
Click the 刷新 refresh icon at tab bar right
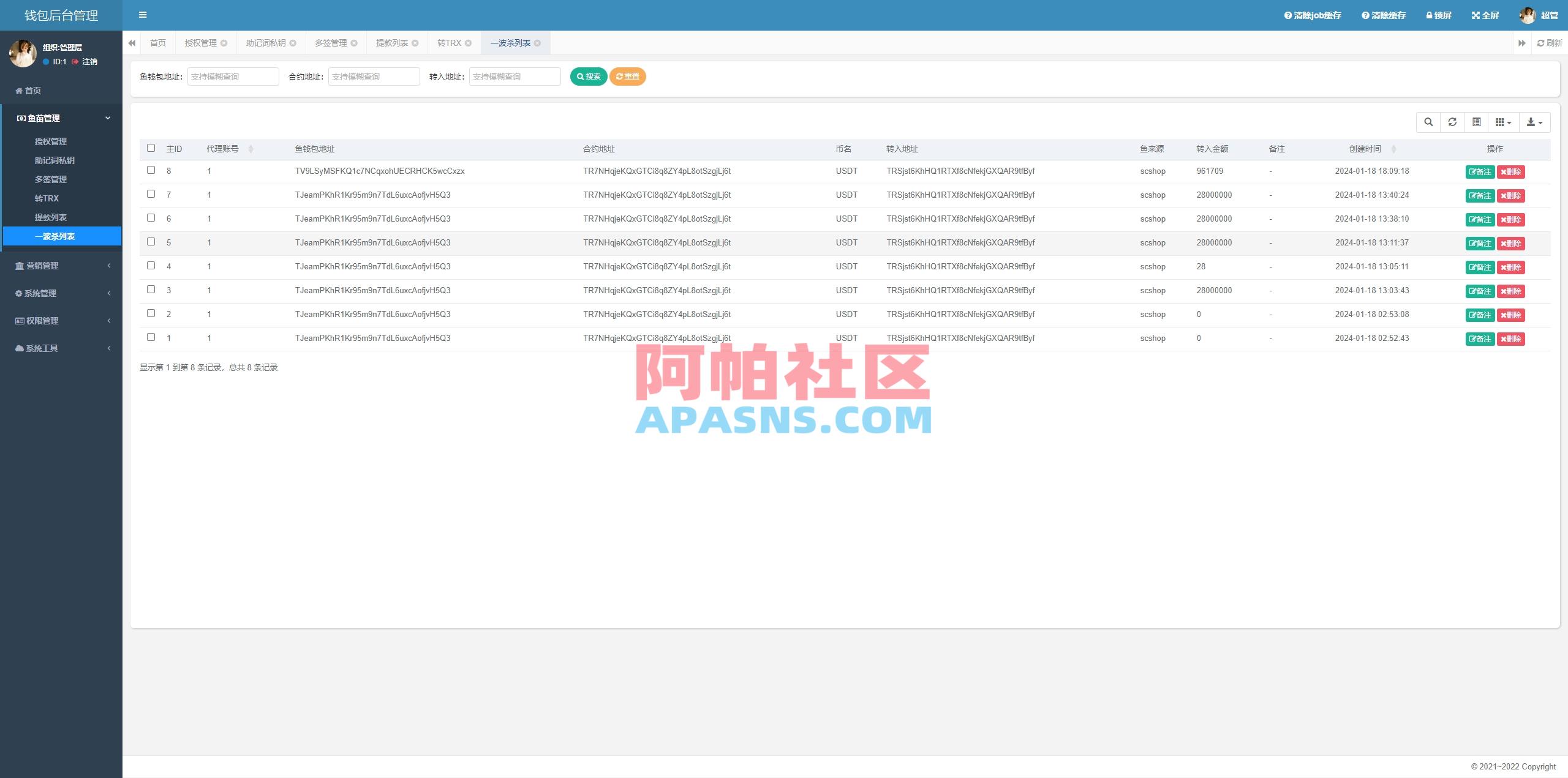(x=1551, y=43)
